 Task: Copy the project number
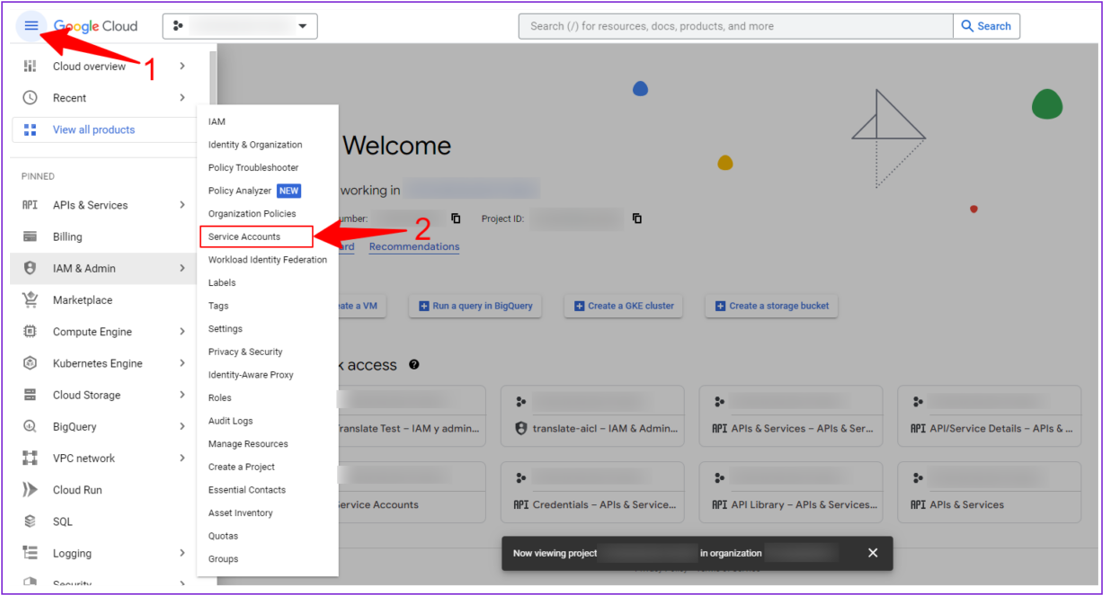click(x=456, y=218)
